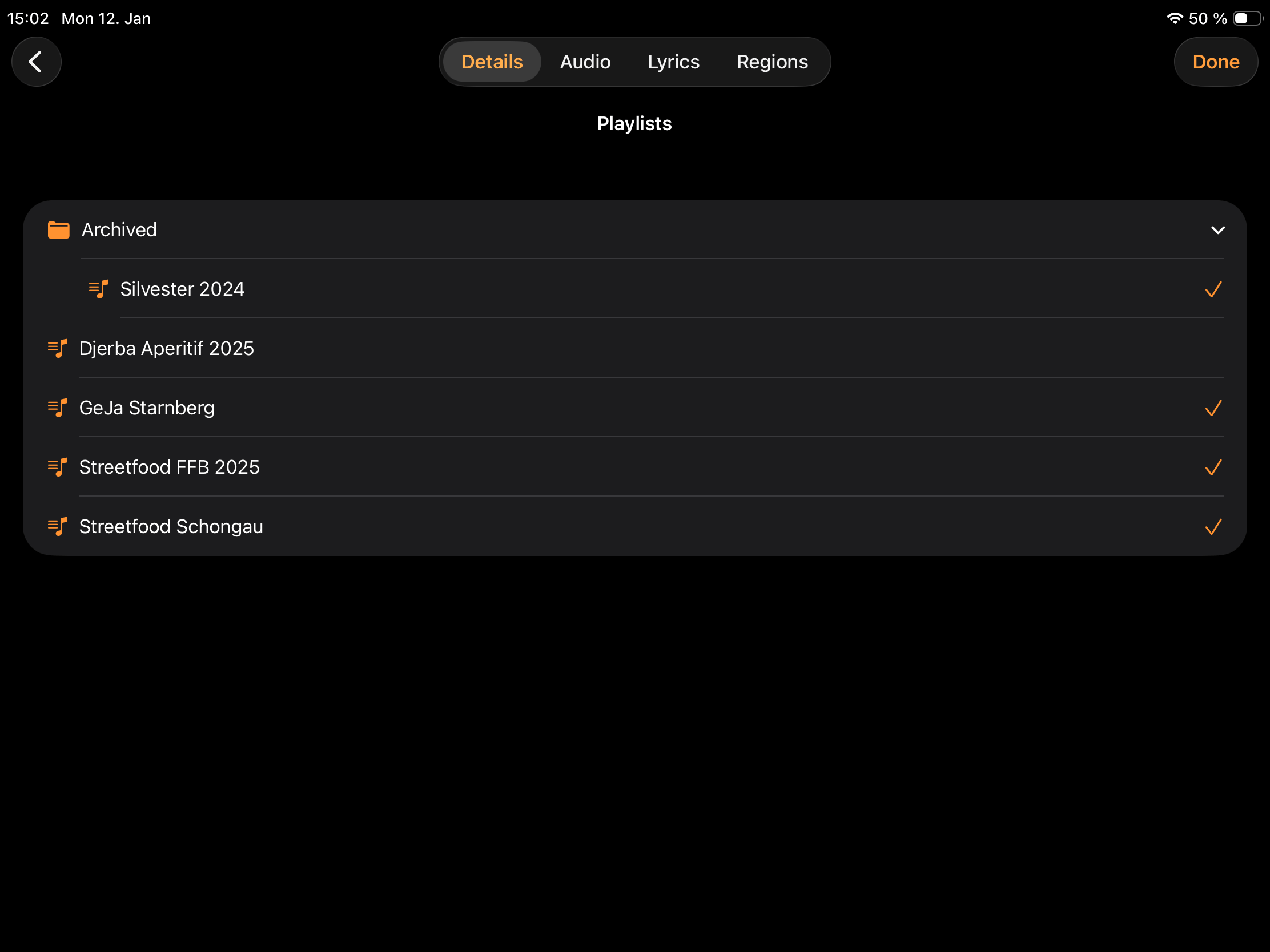Deselect GeJa Starnberg via its checkmark
This screenshot has height=952, width=1270.
pos(1213,408)
